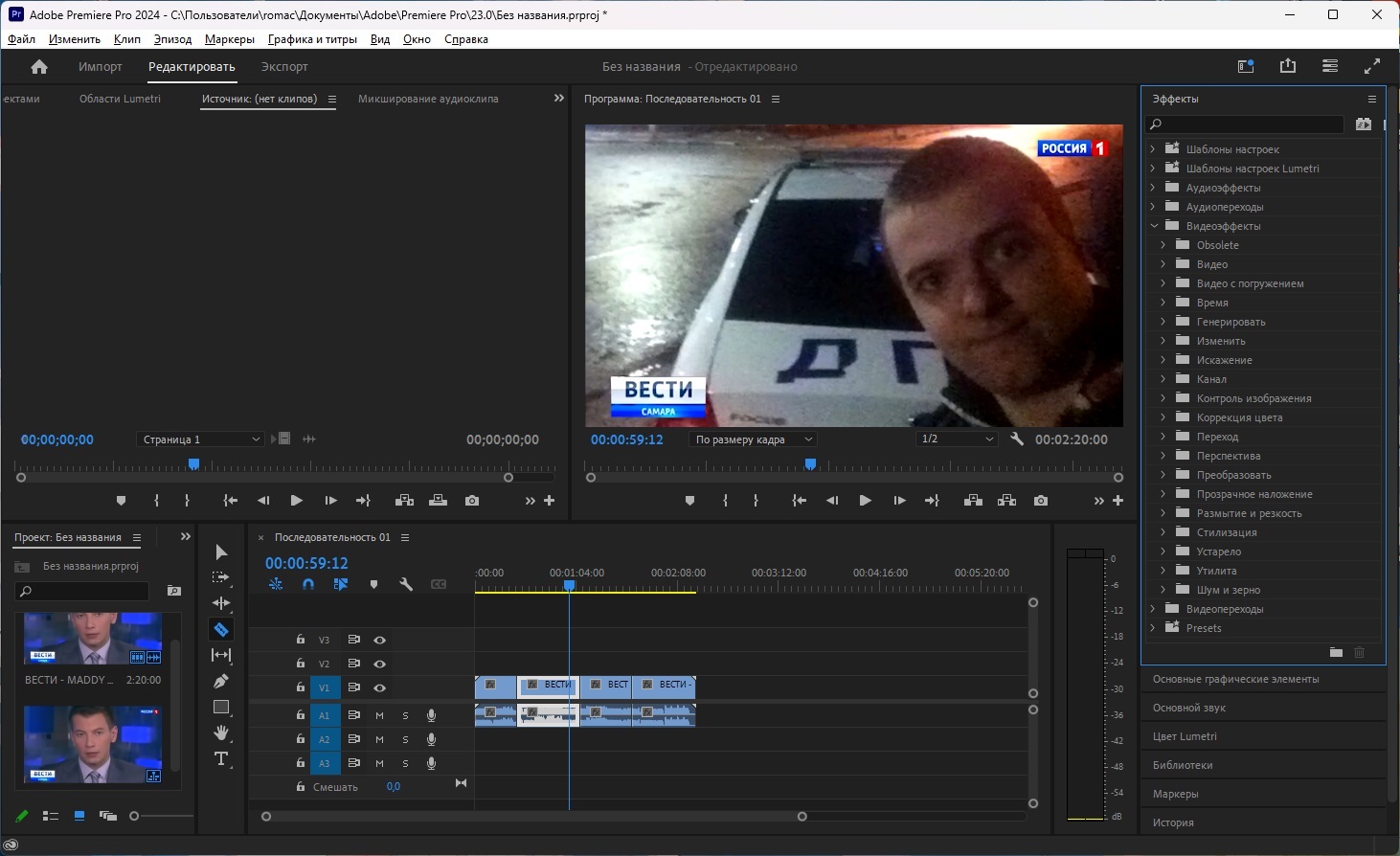Viewport: 1400px width, 856px height.
Task: Open the Основной звук panel
Action: [x=1189, y=708]
